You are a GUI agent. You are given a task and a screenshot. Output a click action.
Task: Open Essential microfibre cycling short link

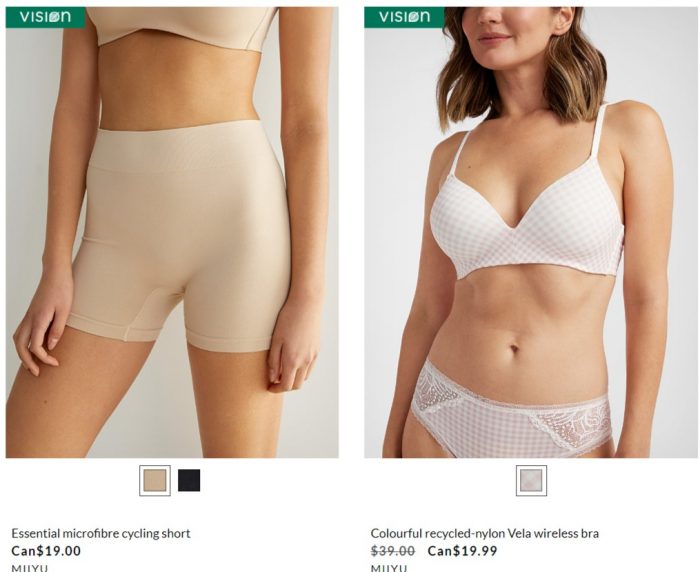(x=101, y=533)
